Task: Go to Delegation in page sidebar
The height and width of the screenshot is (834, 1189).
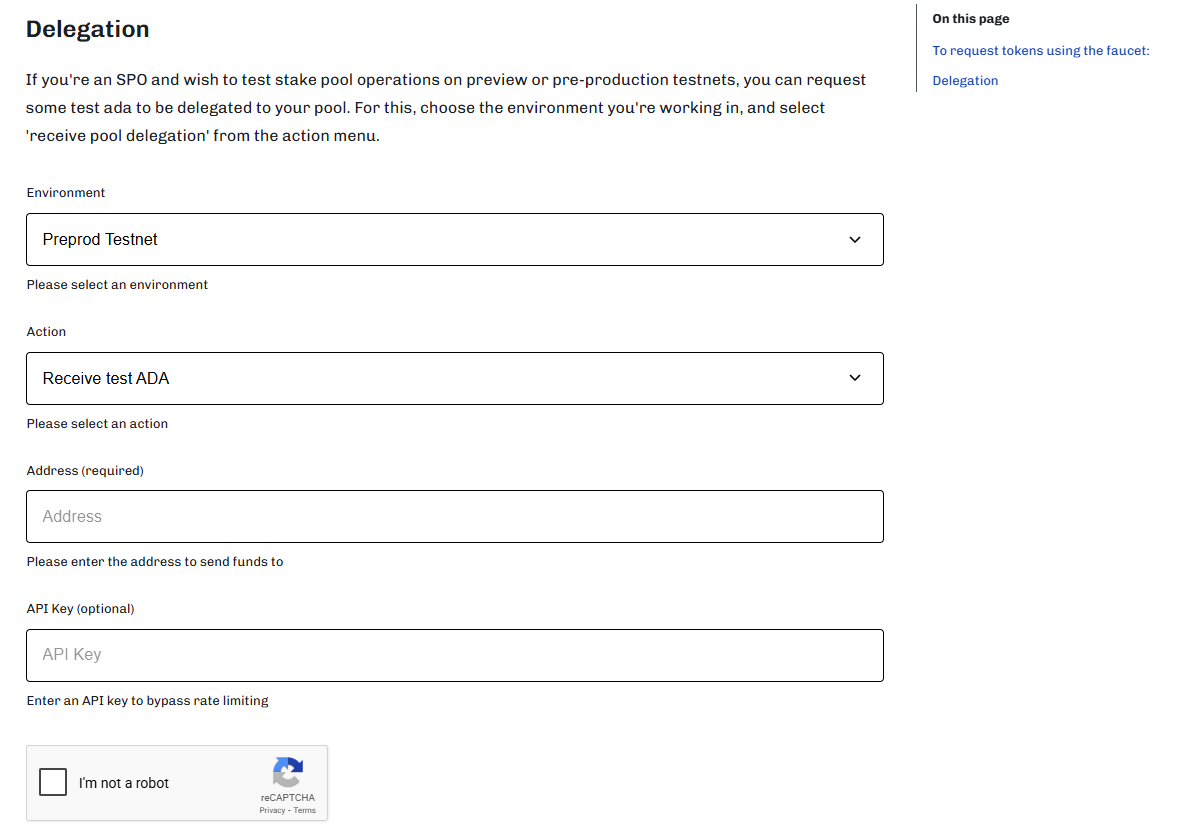Action: coord(965,81)
